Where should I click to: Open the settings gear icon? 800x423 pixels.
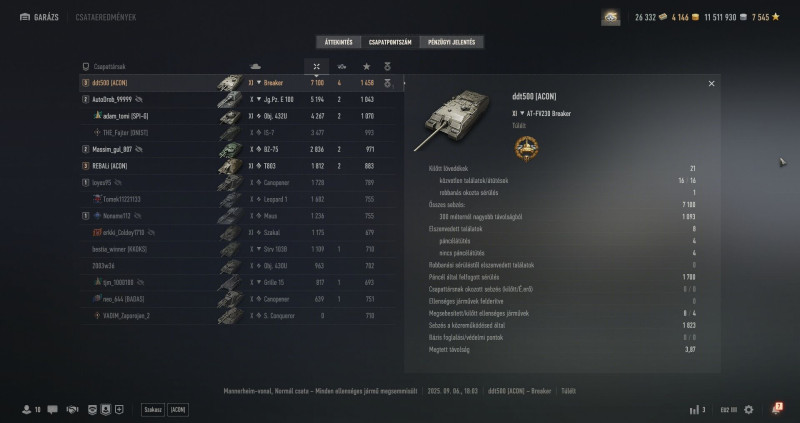pyautogui.click(x=748, y=409)
